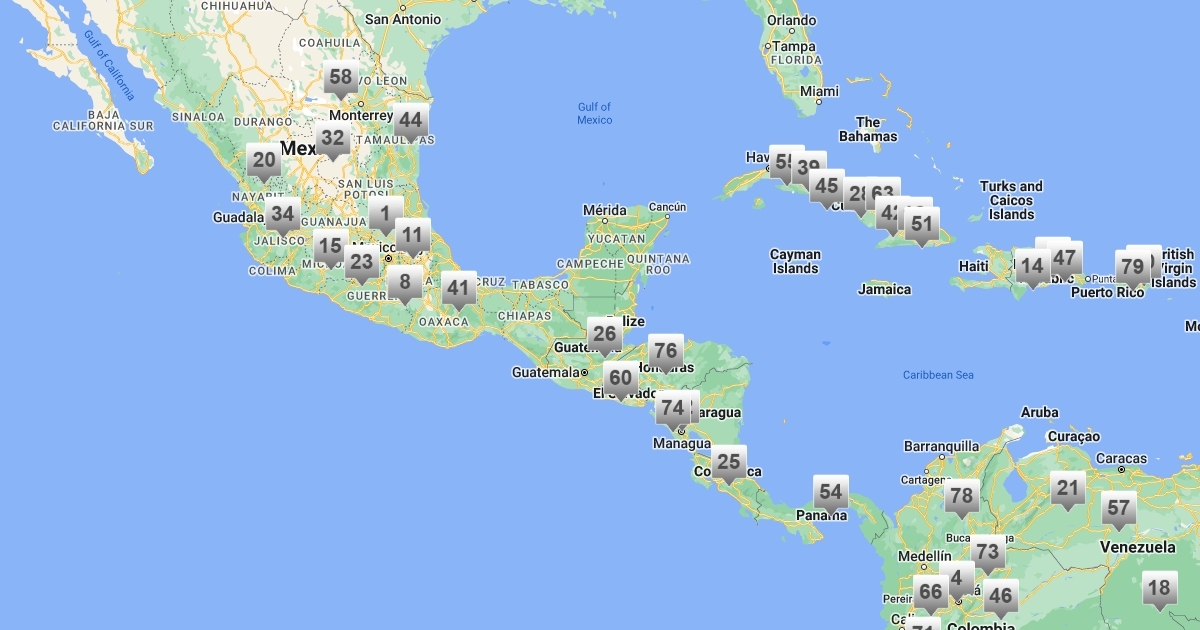Select marker 54 in Panama
The height and width of the screenshot is (630, 1200).
pyautogui.click(x=831, y=493)
